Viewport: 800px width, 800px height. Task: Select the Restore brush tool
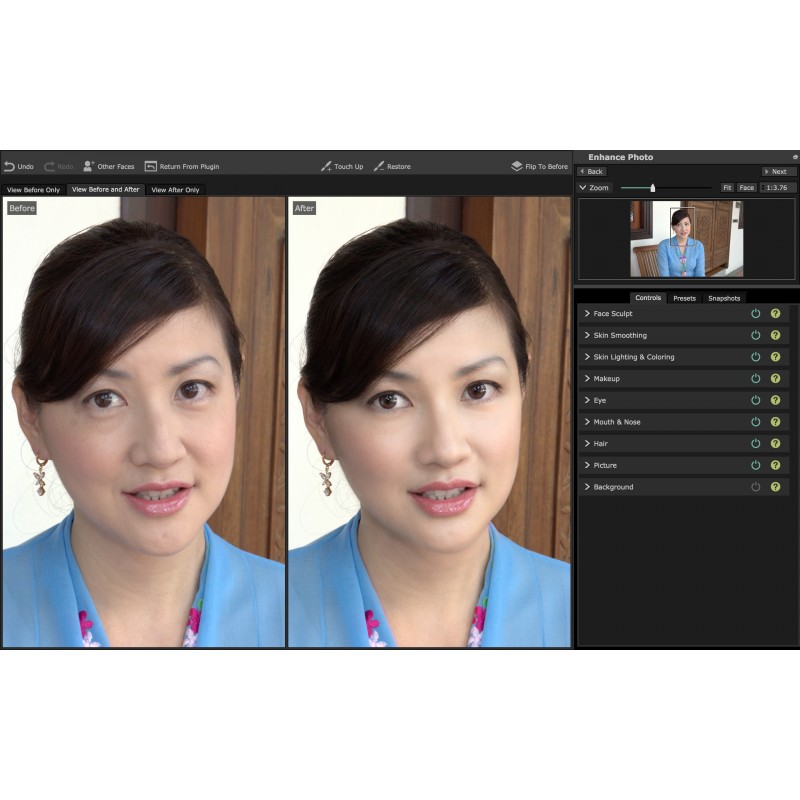point(381,166)
